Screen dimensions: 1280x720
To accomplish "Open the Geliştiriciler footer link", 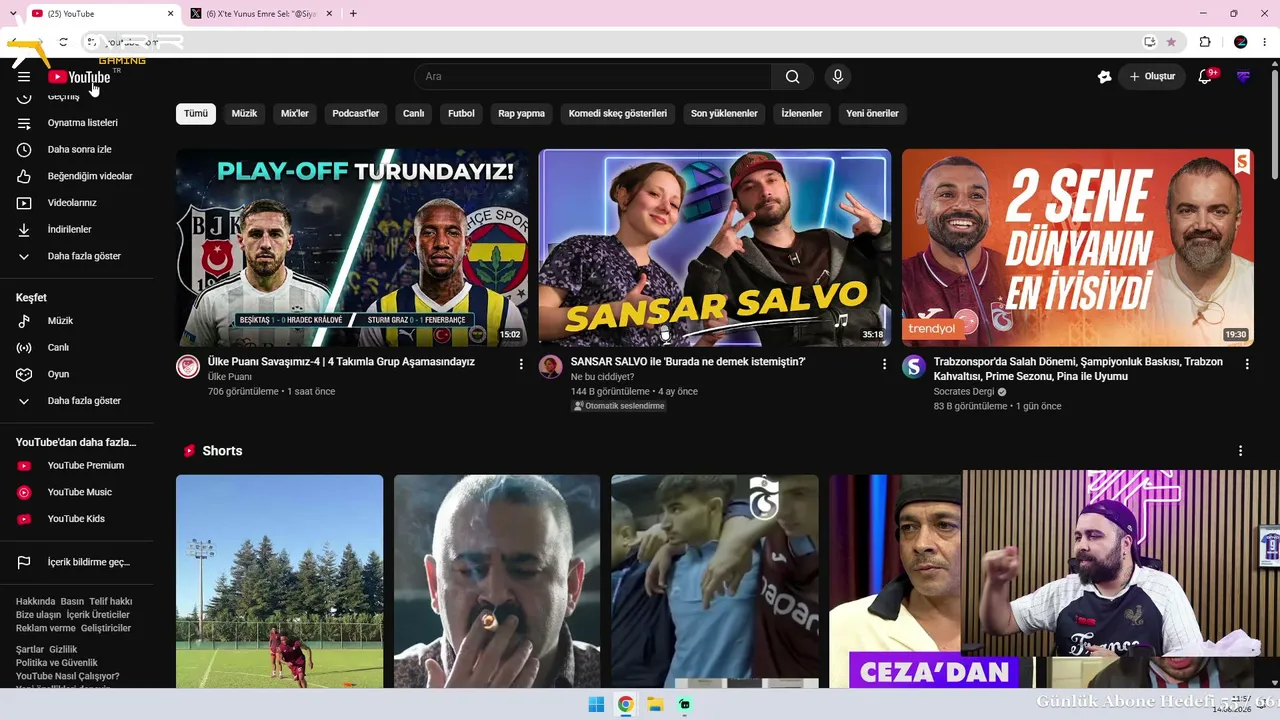I will [106, 628].
